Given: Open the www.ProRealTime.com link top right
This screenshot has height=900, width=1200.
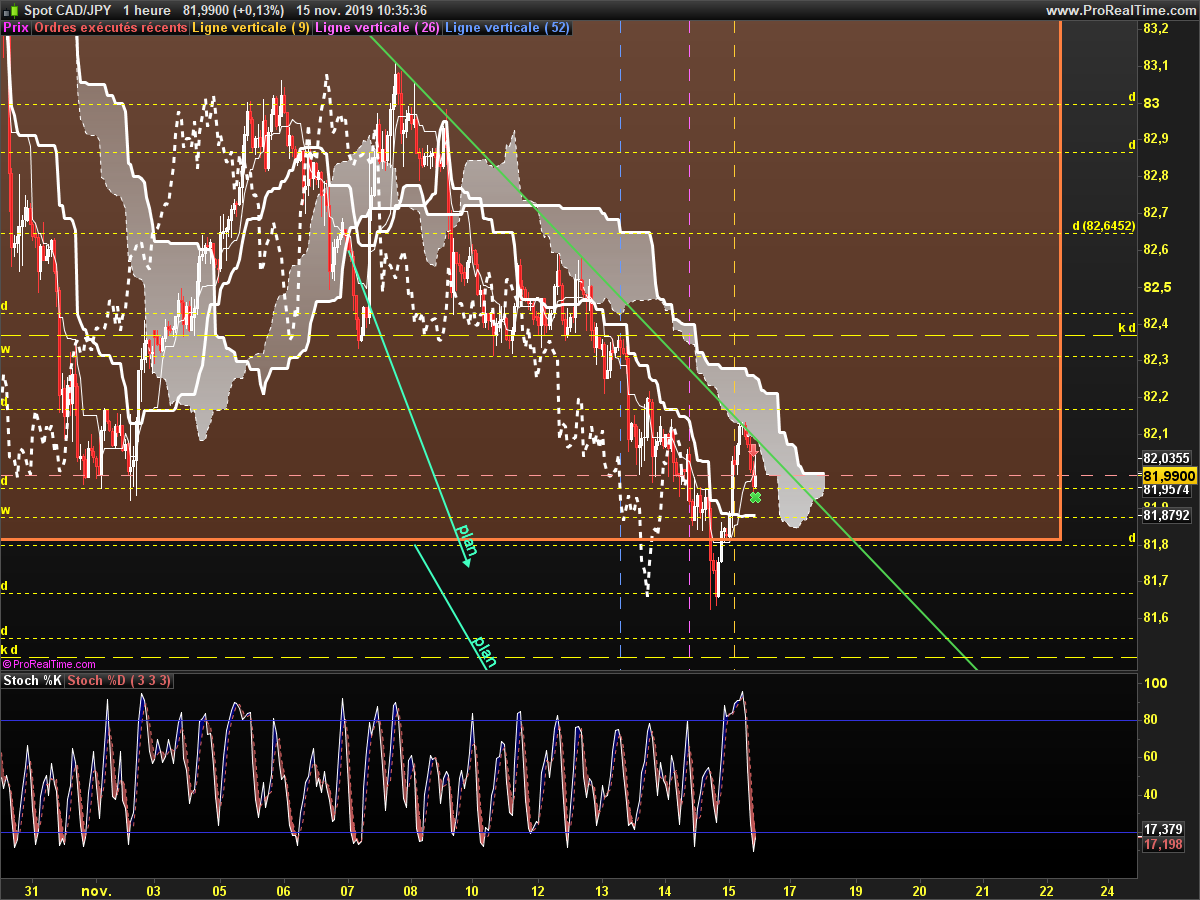Looking at the screenshot, I should click(x=1119, y=10).
